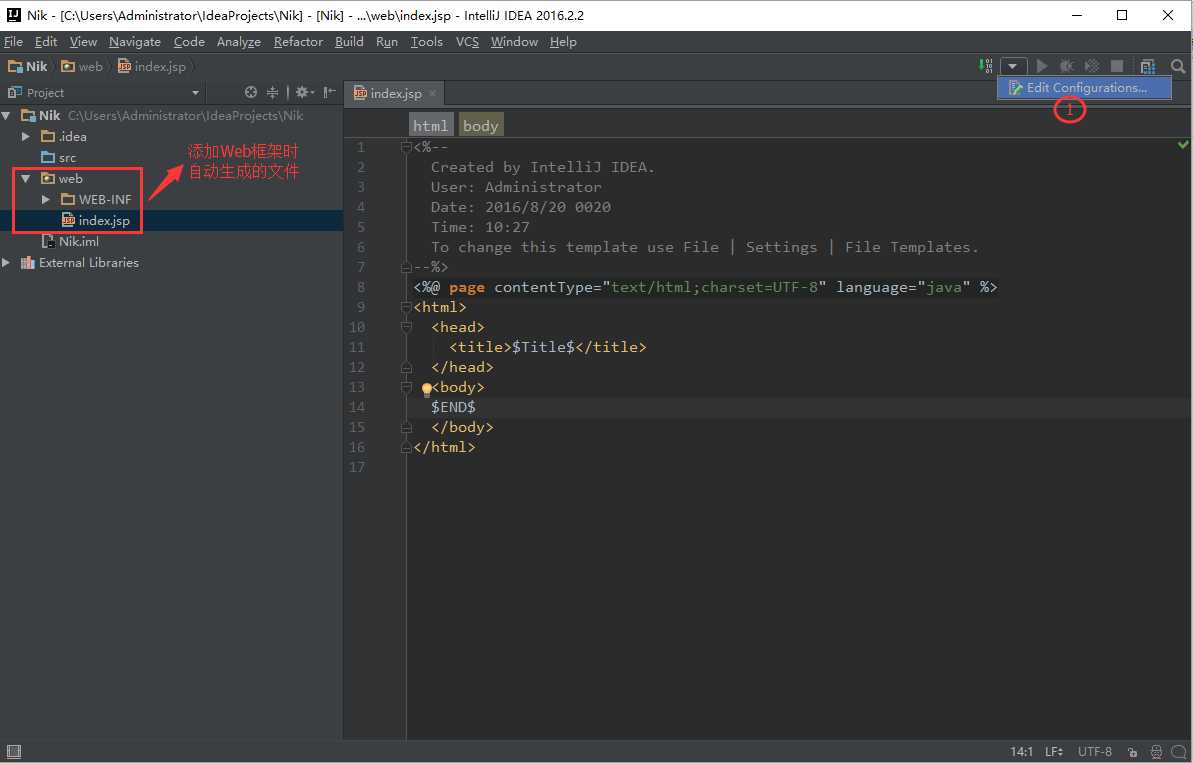Click the Hector inspector icon in status bar
This screenshot has width=1193, height=763.
click(x=1156, y=752)
